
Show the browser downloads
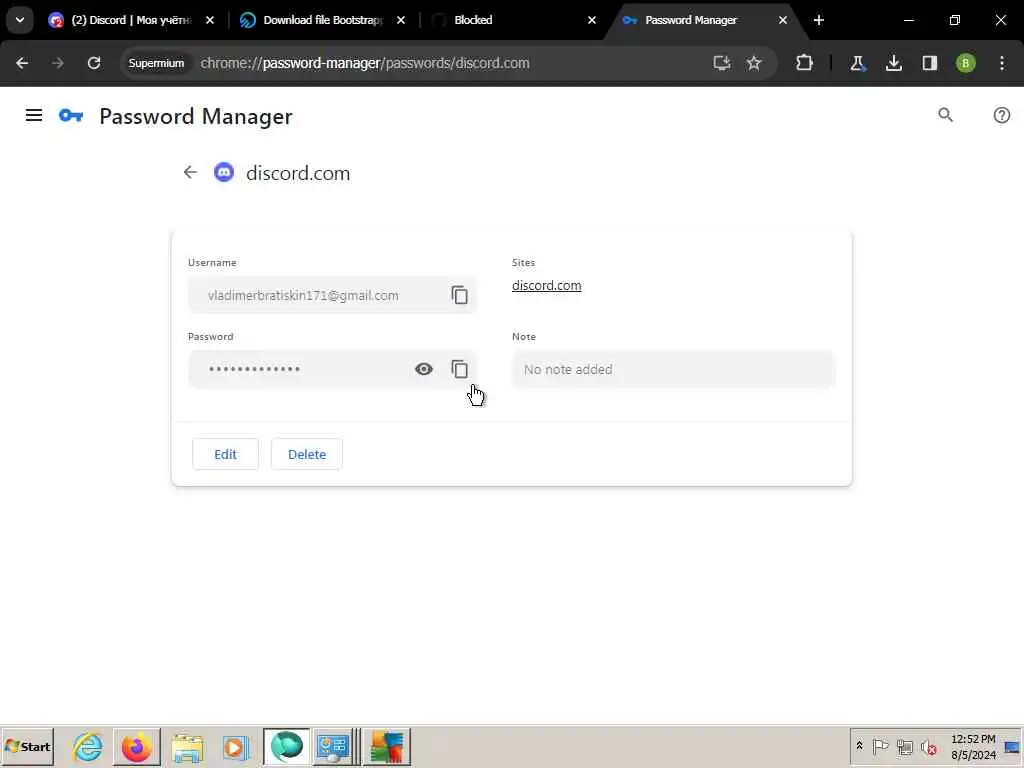click(893, 63)
